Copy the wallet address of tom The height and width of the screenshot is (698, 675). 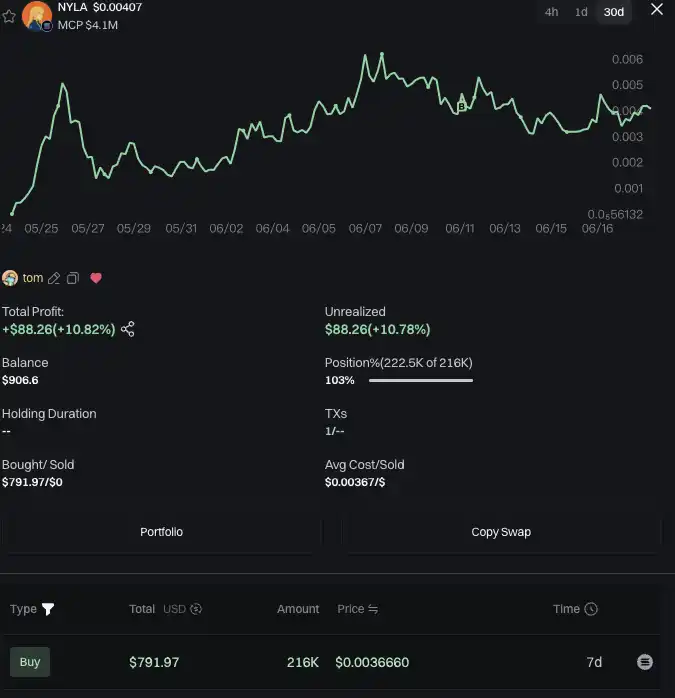tap(73, 278)
